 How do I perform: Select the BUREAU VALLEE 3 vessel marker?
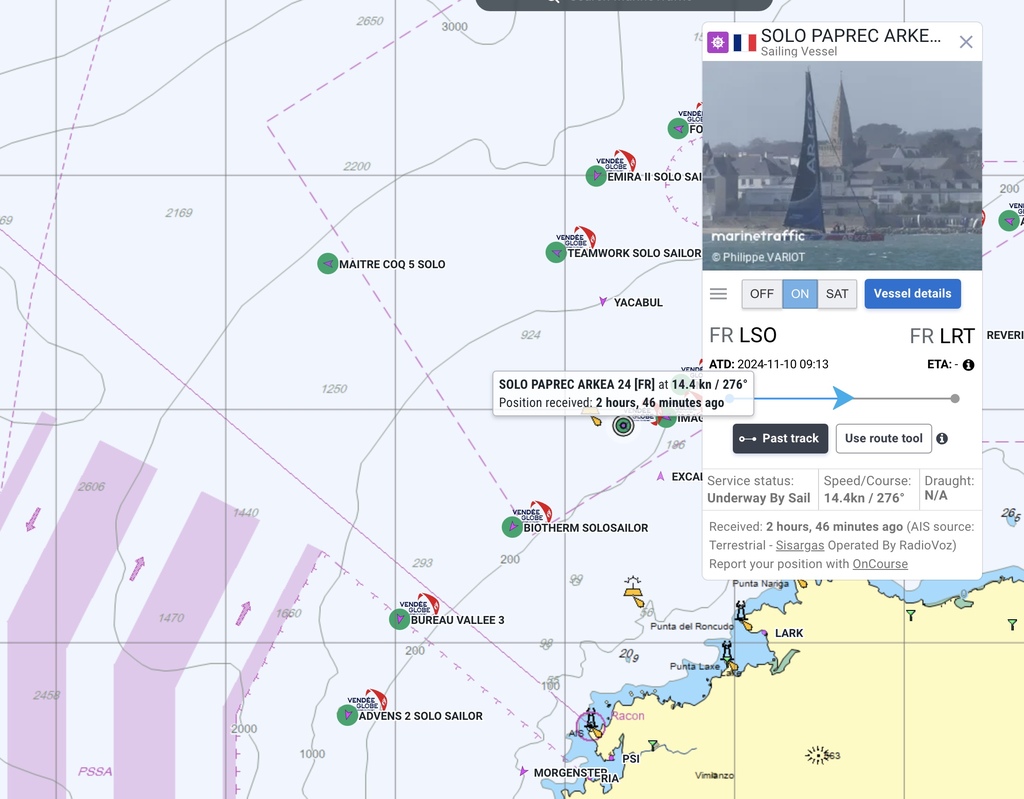click(x=399, y=619)
